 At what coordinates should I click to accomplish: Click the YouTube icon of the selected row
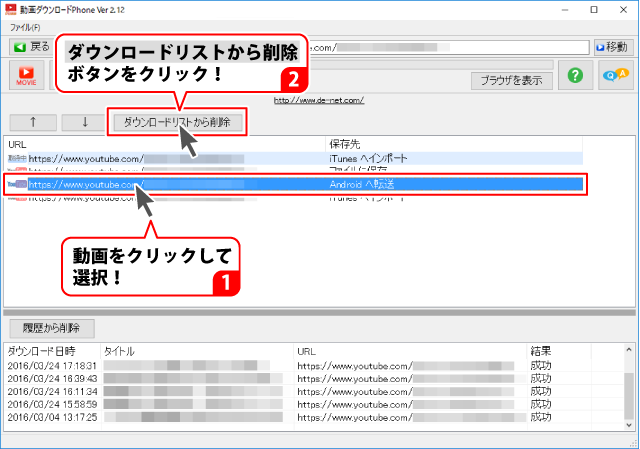click(17, 184)
